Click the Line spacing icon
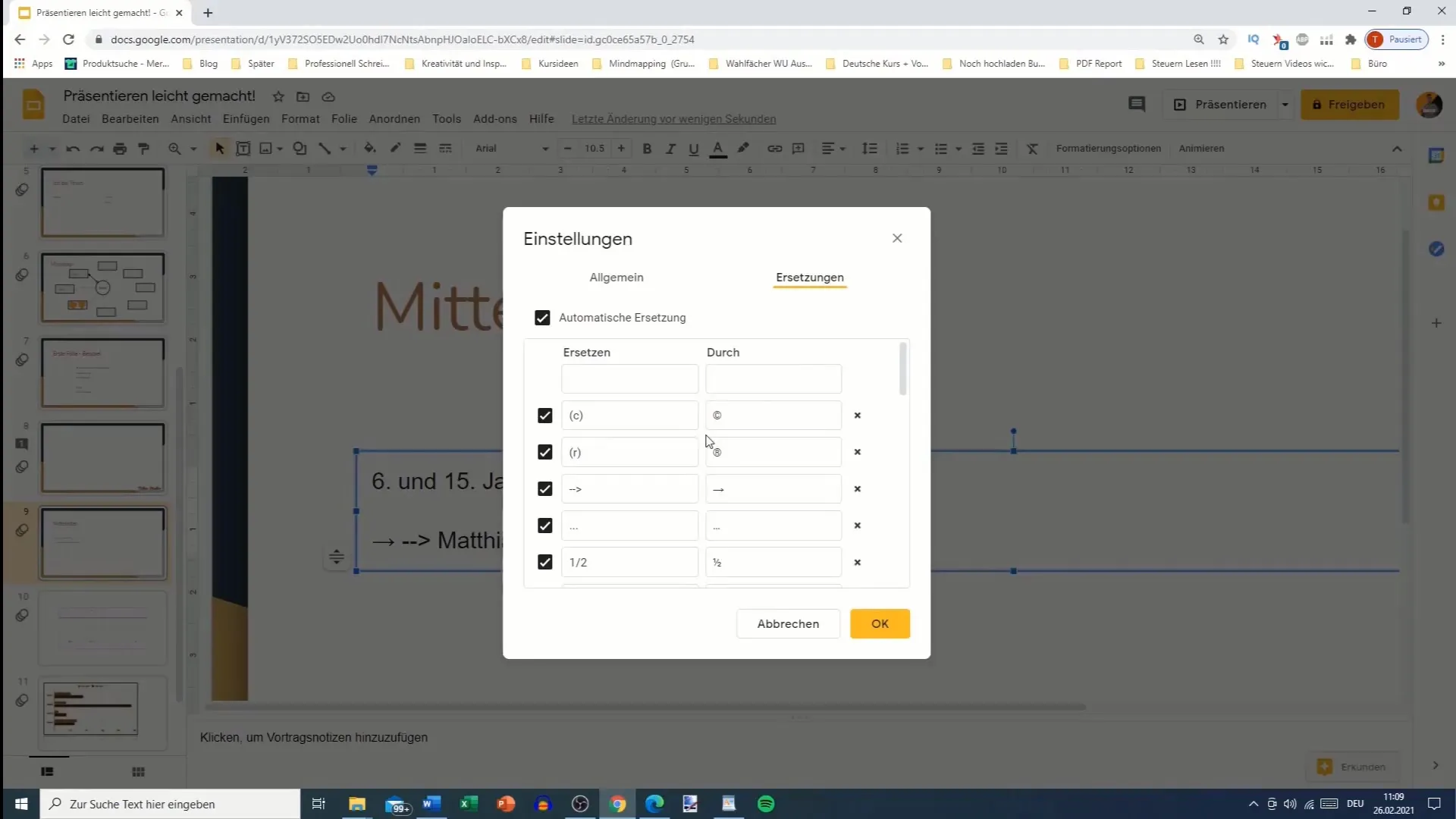 click(x=870, y=149)
